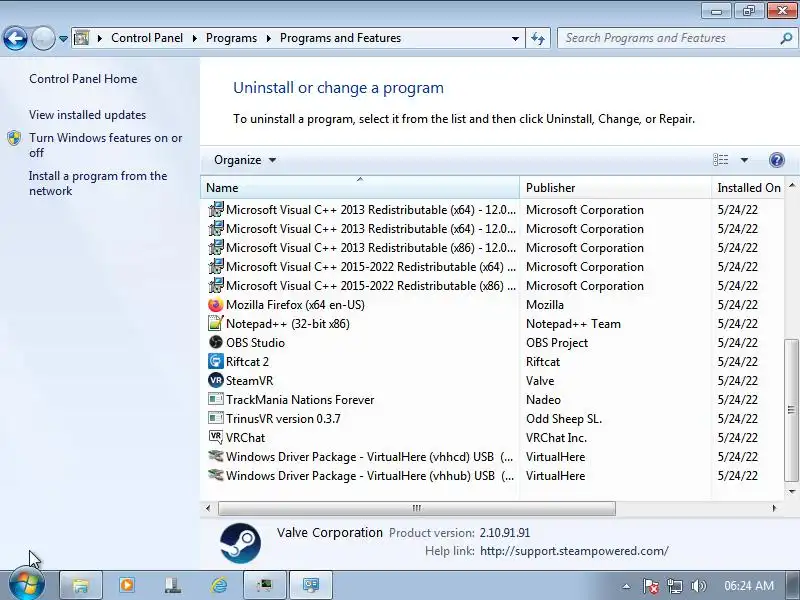
Task: Show hidden system tray icons
Action: (x=626, y=586)
